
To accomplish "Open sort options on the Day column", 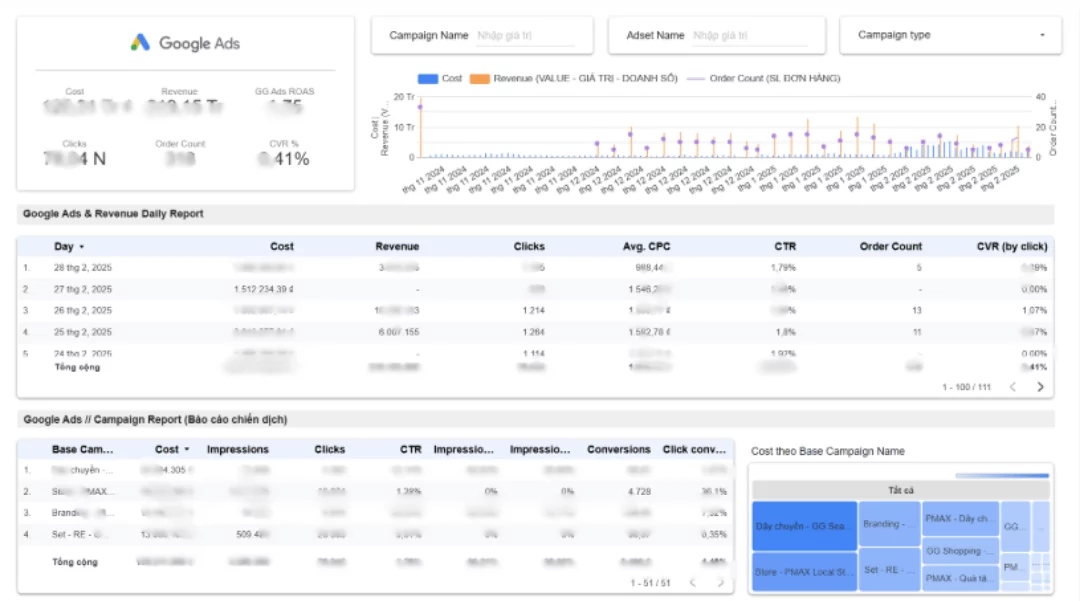I will click(x=81, y=246).
